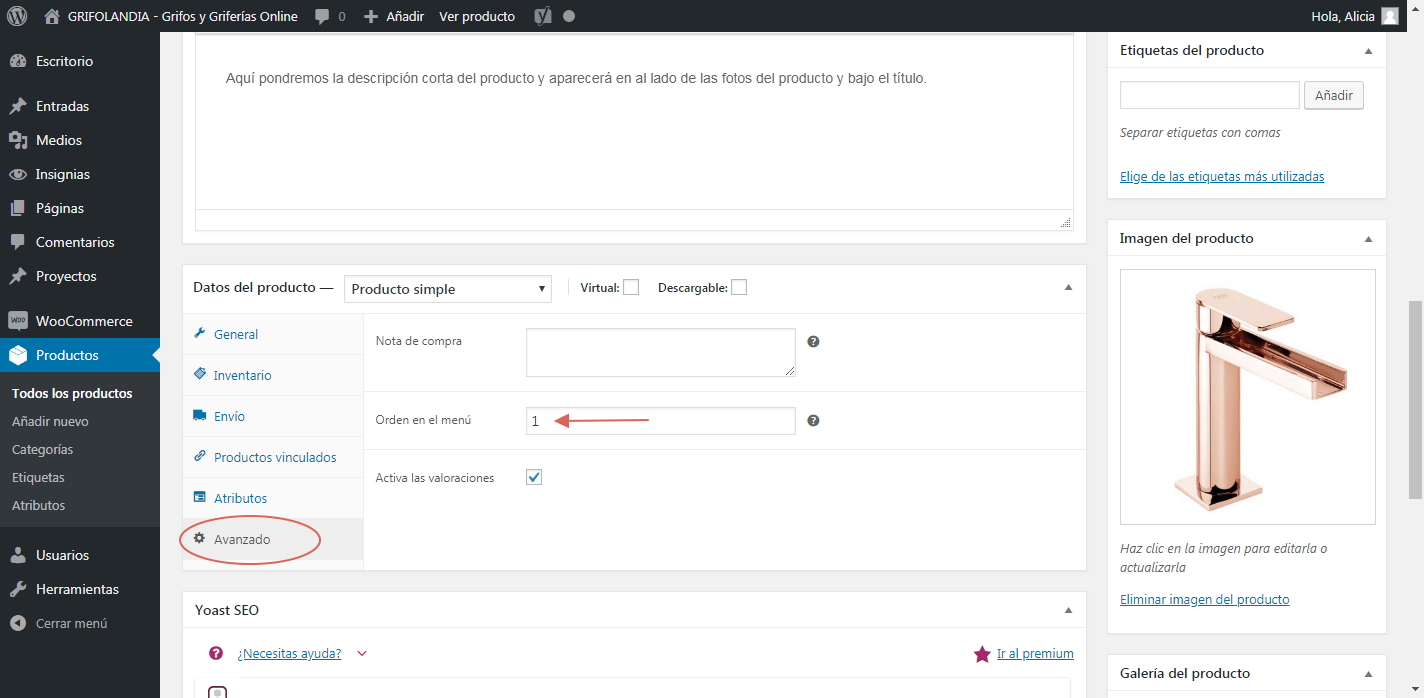The image size is (1424, 698).
Task: Open the comments bubble icon in admin bar
Action: 322,17
